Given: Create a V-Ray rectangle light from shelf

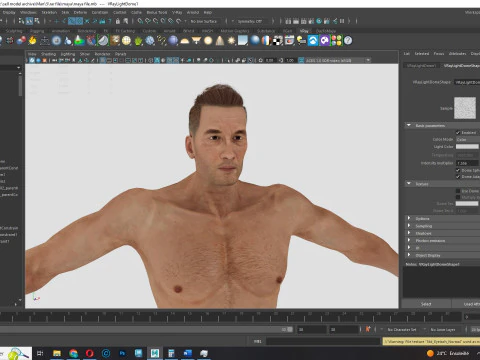Looking at the screenshot, I should 243,41.
